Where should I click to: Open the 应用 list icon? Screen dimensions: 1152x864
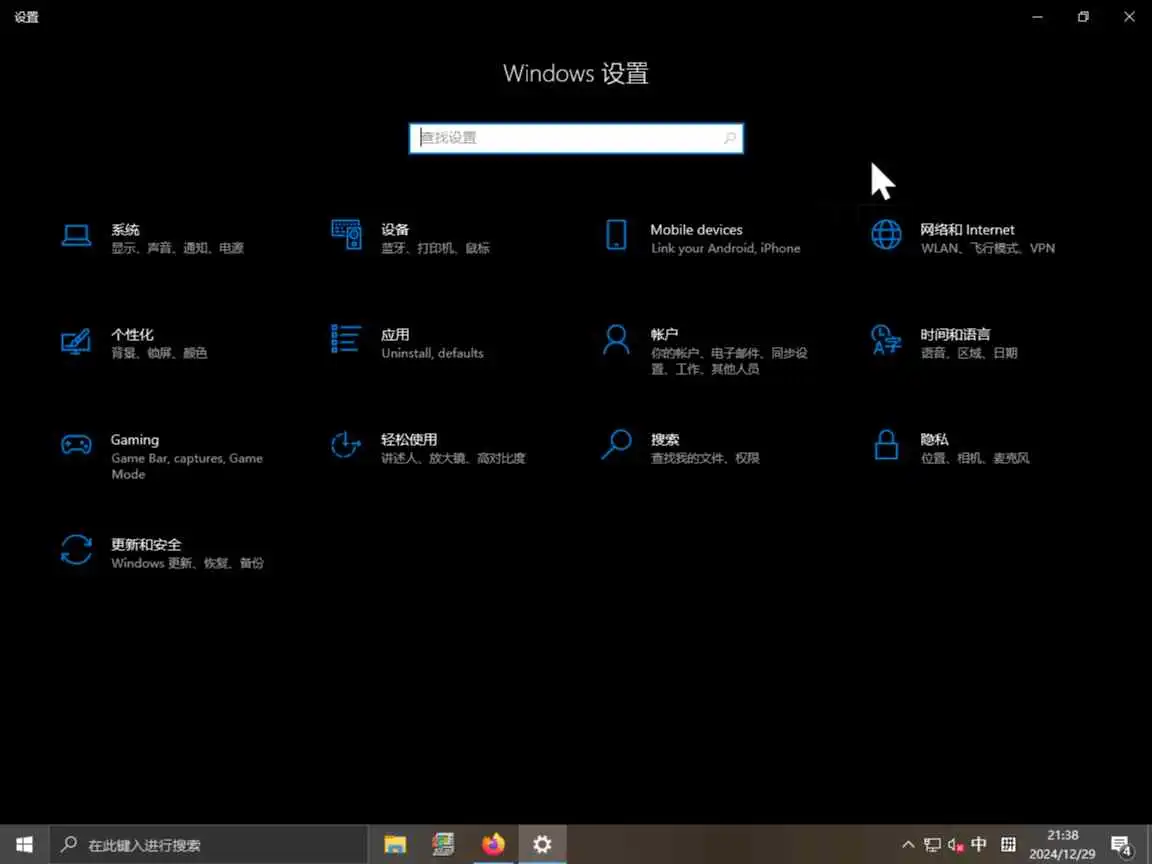click(346, 339)
